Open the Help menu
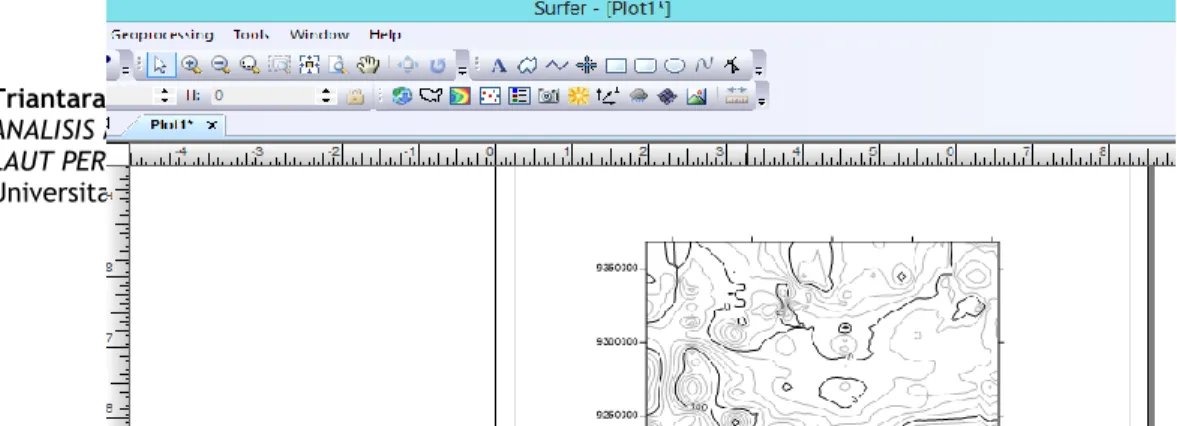1177x426 pixels. click(385, 34)
